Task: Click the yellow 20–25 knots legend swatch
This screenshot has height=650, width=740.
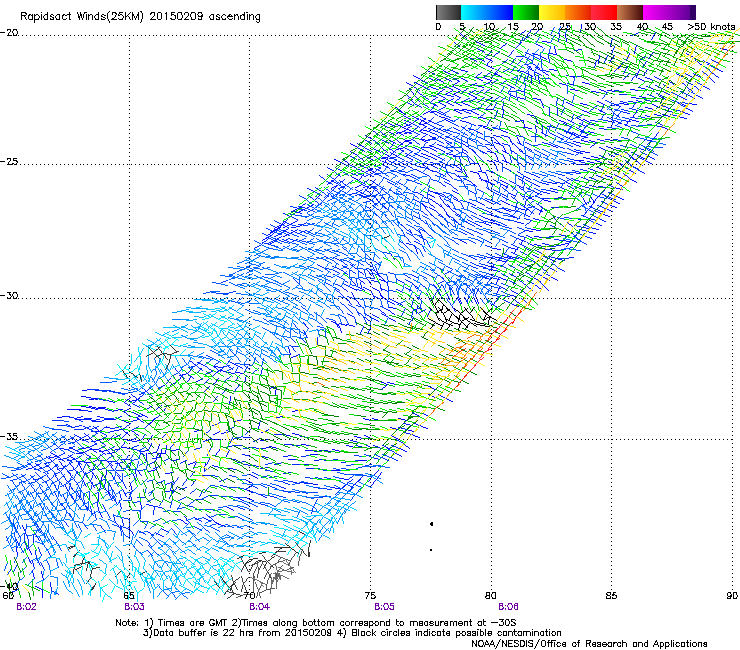Action: pos(552,12)
